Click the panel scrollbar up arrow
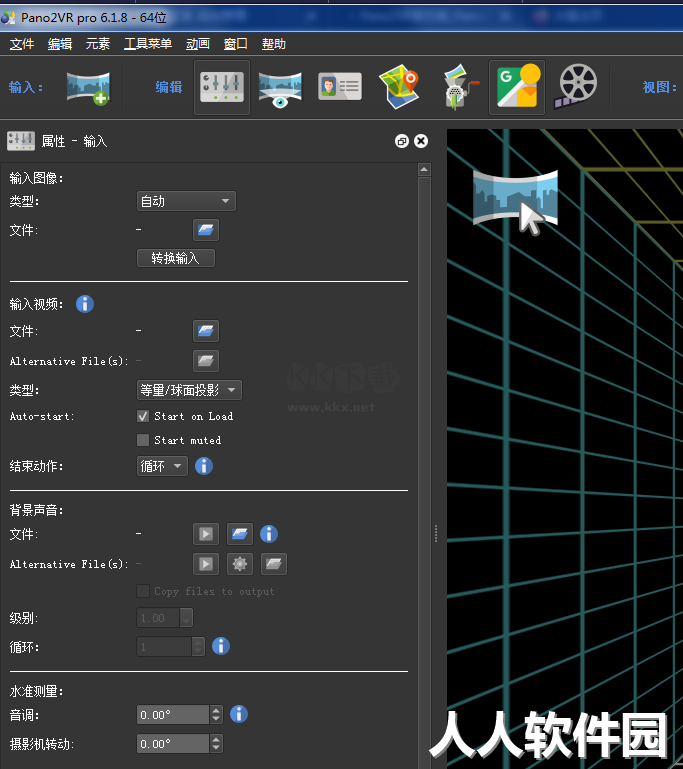The width and height of the screenshot is (683, 769). pyautogui.click(x=424, y=170)
